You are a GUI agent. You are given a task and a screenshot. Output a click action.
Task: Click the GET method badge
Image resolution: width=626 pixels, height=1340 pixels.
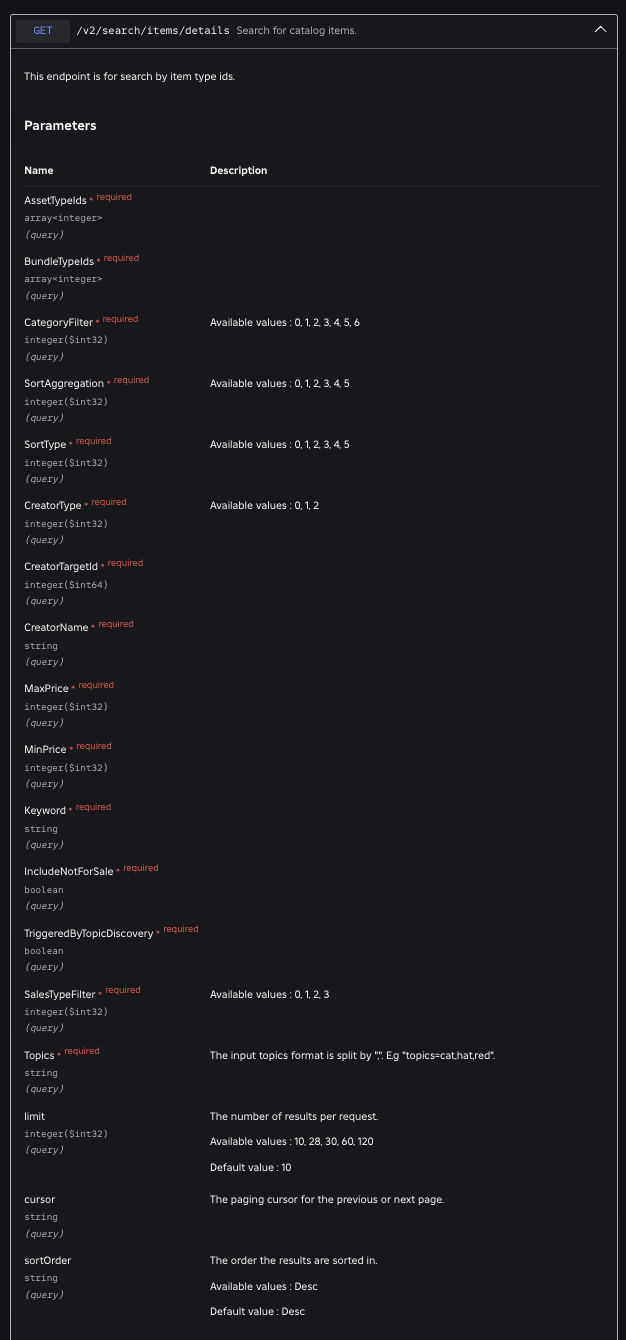(x=41, y=31)
